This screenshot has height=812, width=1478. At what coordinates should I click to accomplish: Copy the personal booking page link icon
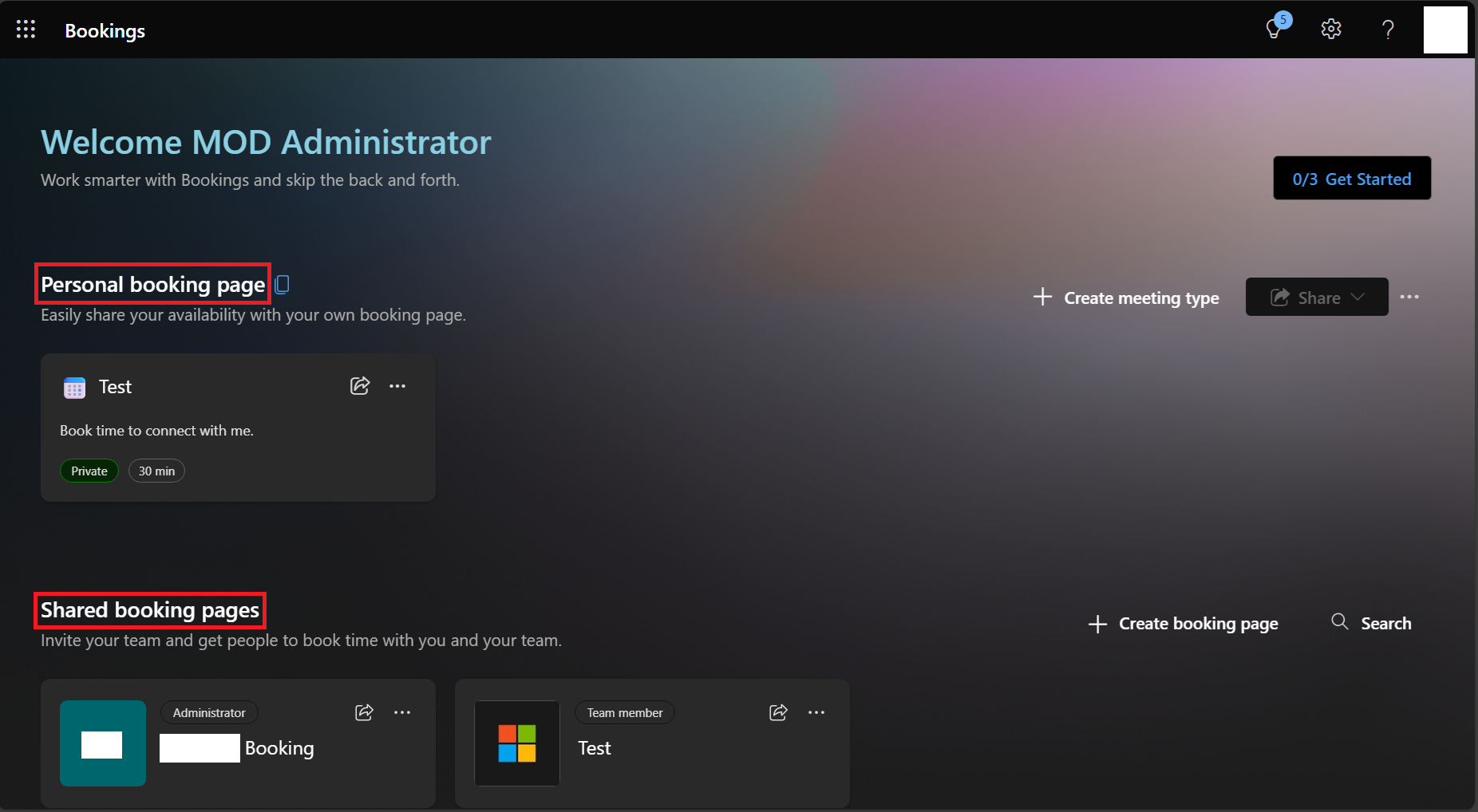(282, 284)
